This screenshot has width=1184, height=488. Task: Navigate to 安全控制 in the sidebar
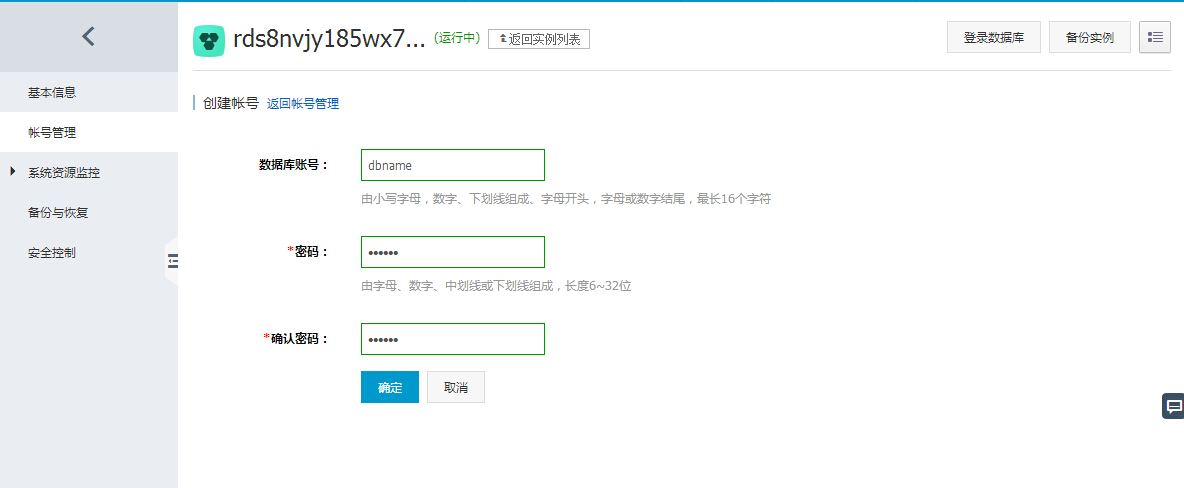pyautogui.click(x=52, y=253)
